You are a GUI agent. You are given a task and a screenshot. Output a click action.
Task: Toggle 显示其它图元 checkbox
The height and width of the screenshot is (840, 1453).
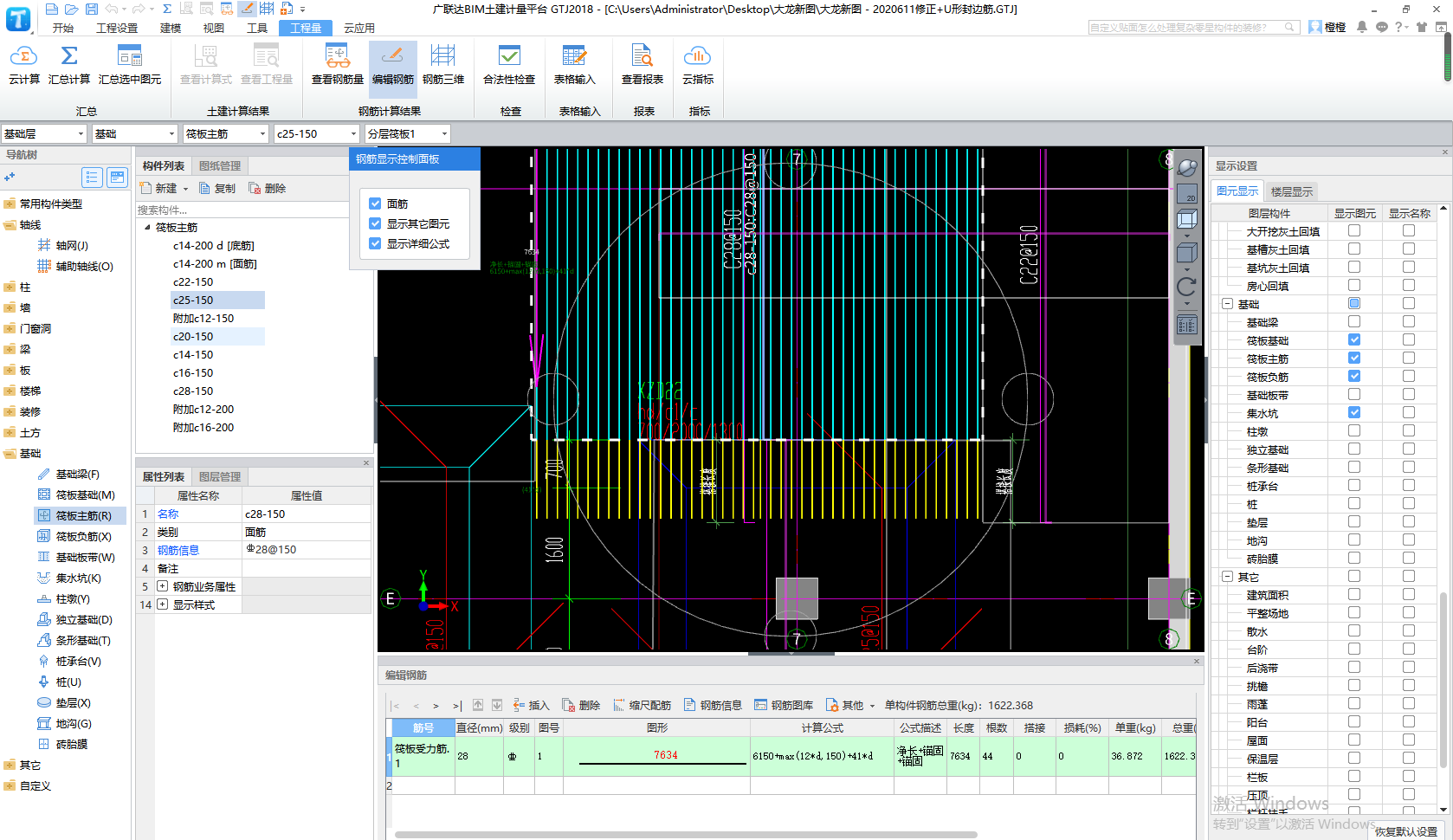(x=375, y=223)
